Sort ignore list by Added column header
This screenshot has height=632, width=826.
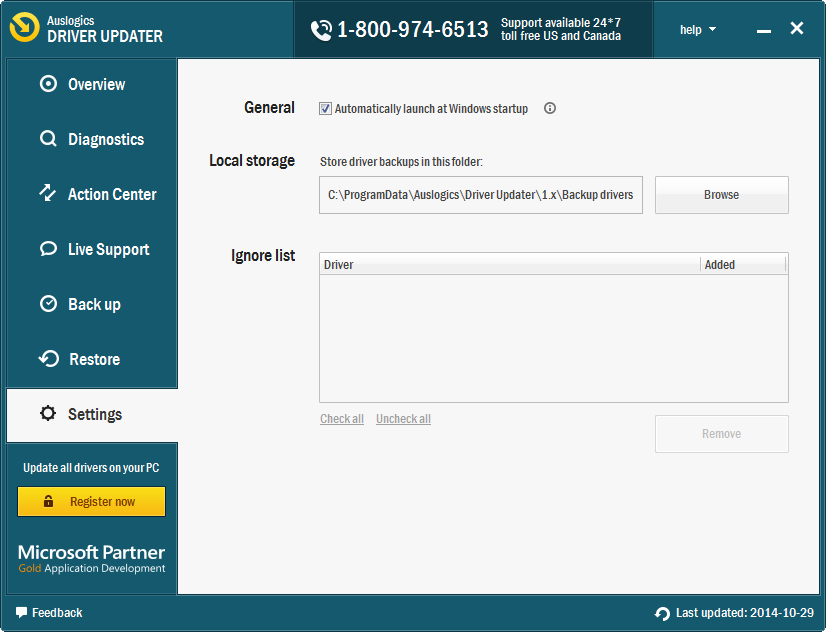(743, 264)
